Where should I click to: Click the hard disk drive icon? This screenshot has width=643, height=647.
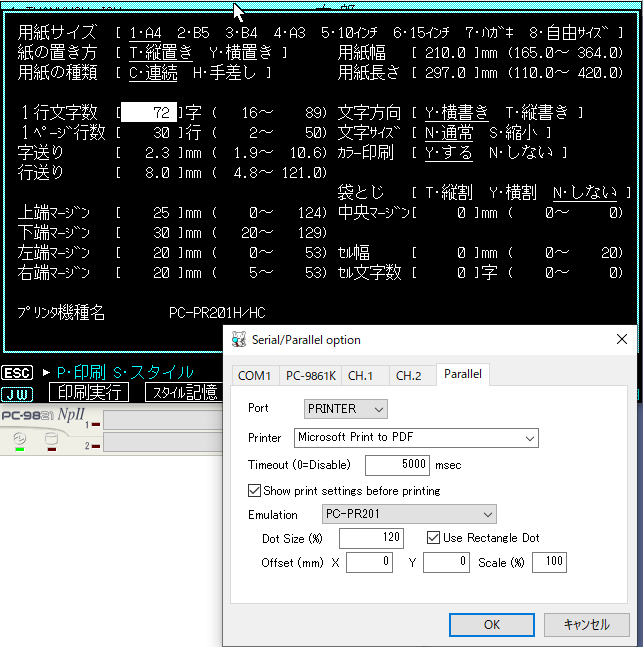[51, 438]
